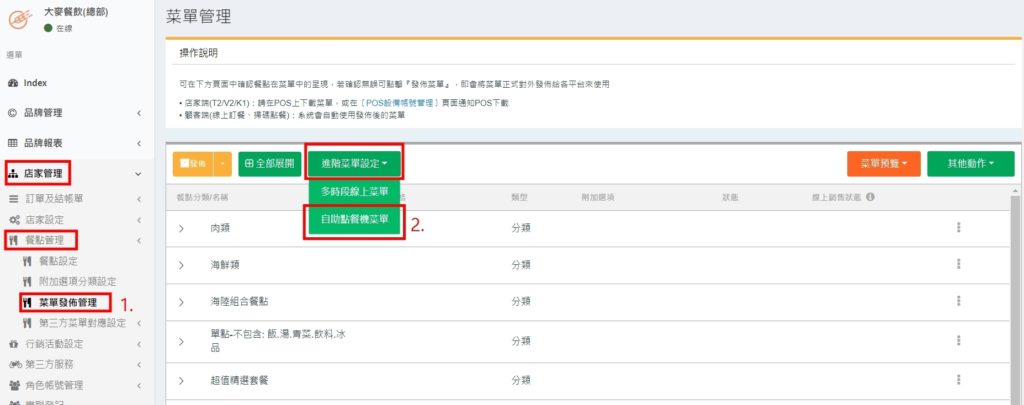Expand the 肉類 category row
The image size is (1024, 405).
182,229
